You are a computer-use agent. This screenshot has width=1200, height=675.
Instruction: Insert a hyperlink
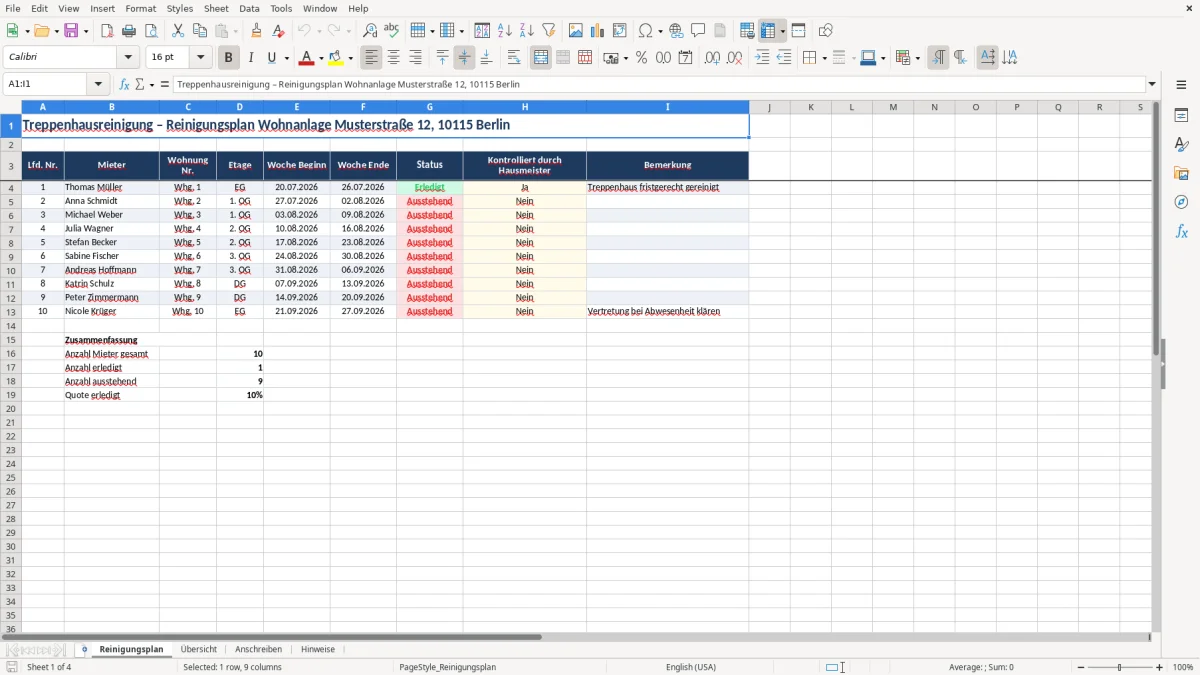coord(676,31)
